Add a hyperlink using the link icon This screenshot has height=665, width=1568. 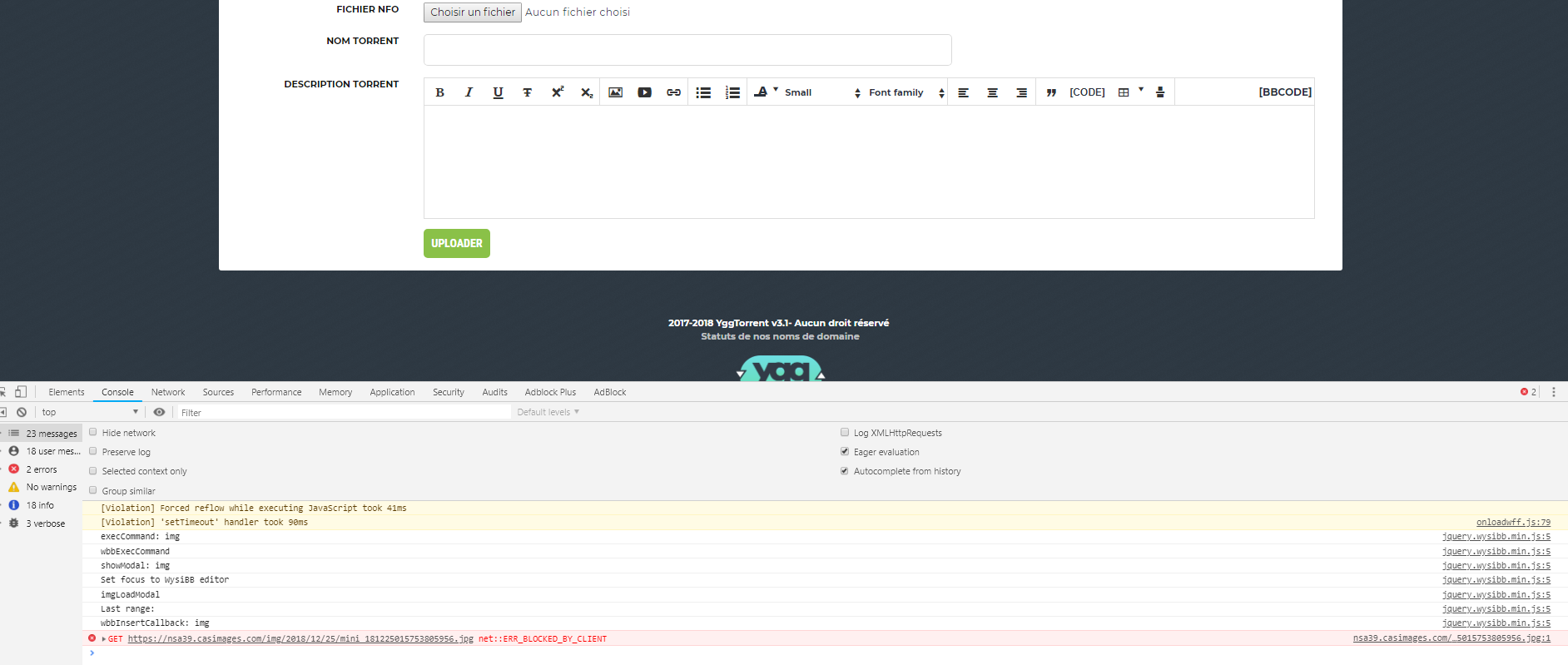pos(673,92)
